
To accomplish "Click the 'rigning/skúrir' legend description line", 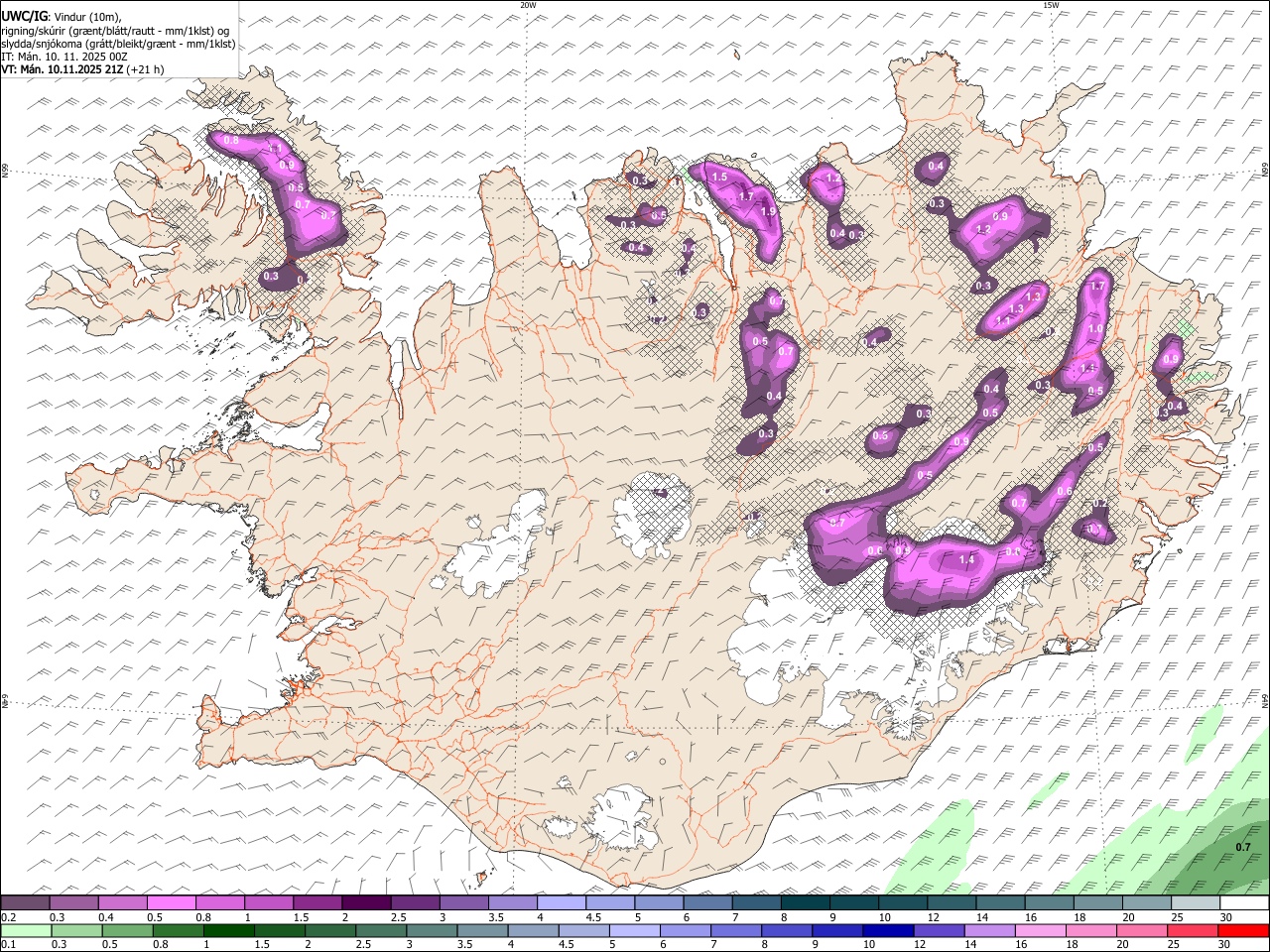I will (x=115, y=31).
